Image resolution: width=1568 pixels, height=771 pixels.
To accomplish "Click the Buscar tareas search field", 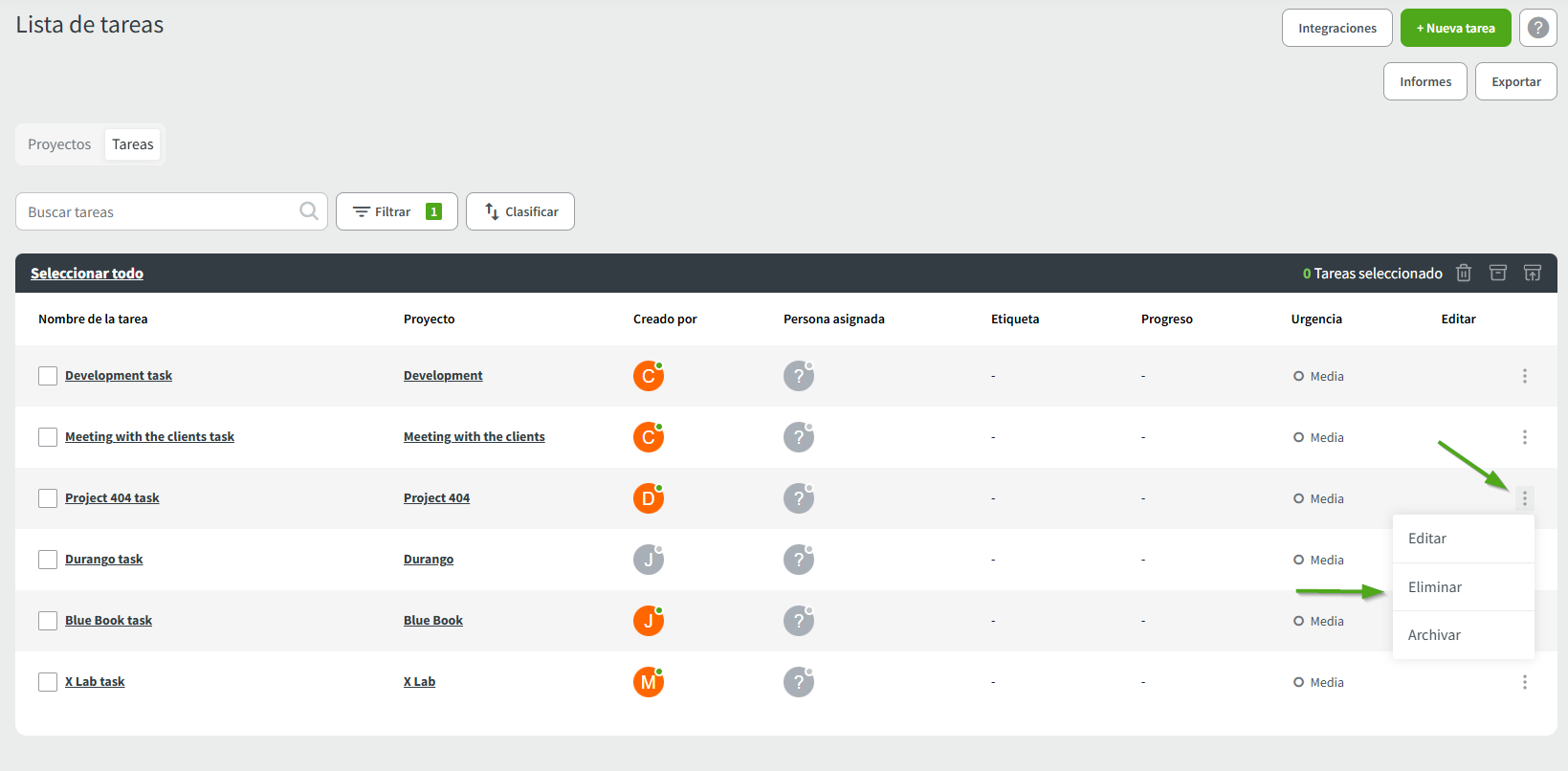I will pyautogui.click(x=158, y=211).
